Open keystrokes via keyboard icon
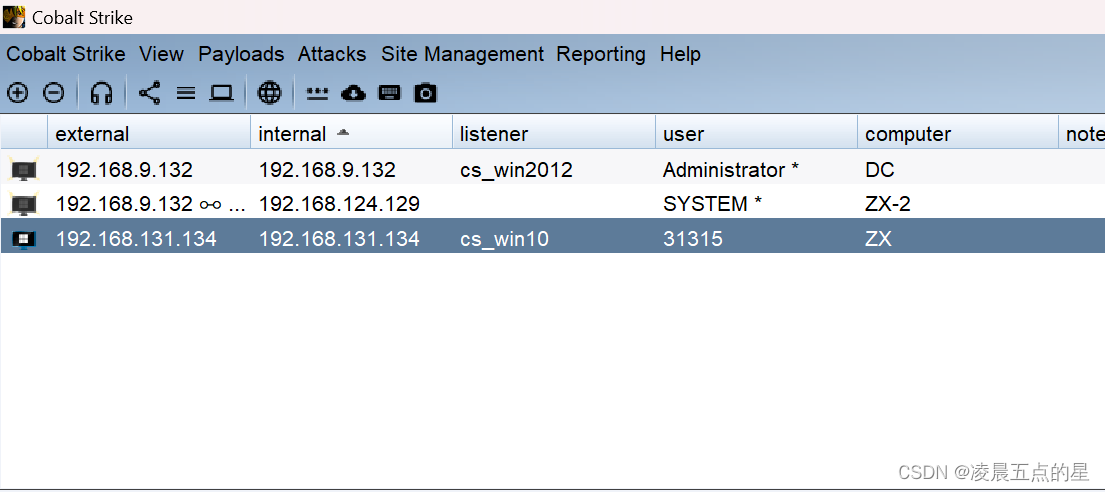This screenshot has height=492, width=1105. tap(389, 92)
